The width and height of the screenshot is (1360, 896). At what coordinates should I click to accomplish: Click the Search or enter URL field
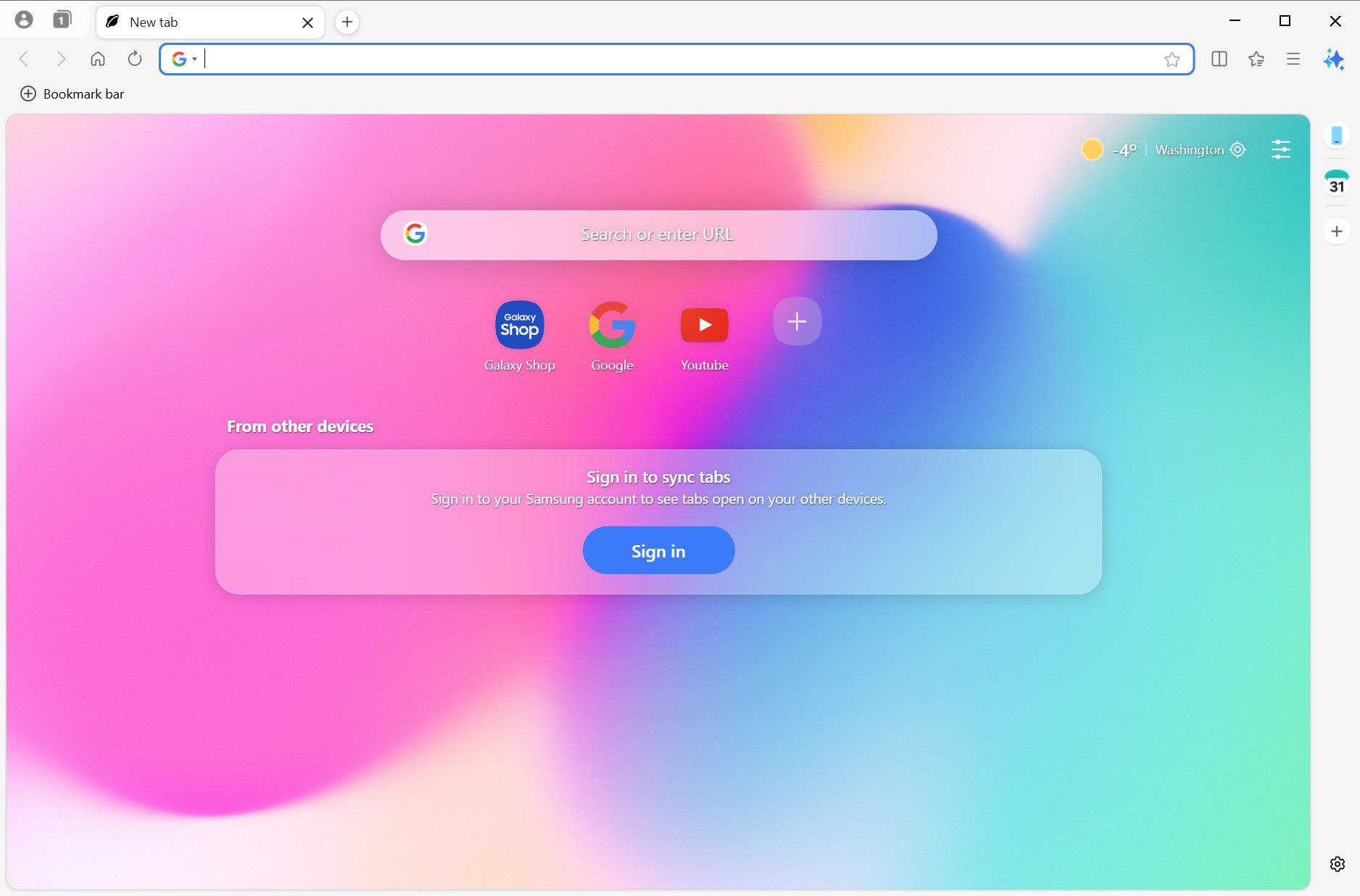(x=657, y=234)
